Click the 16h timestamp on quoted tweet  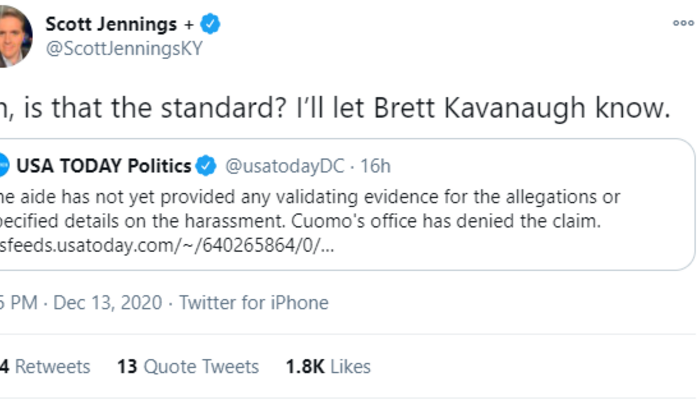click(375, 165)
